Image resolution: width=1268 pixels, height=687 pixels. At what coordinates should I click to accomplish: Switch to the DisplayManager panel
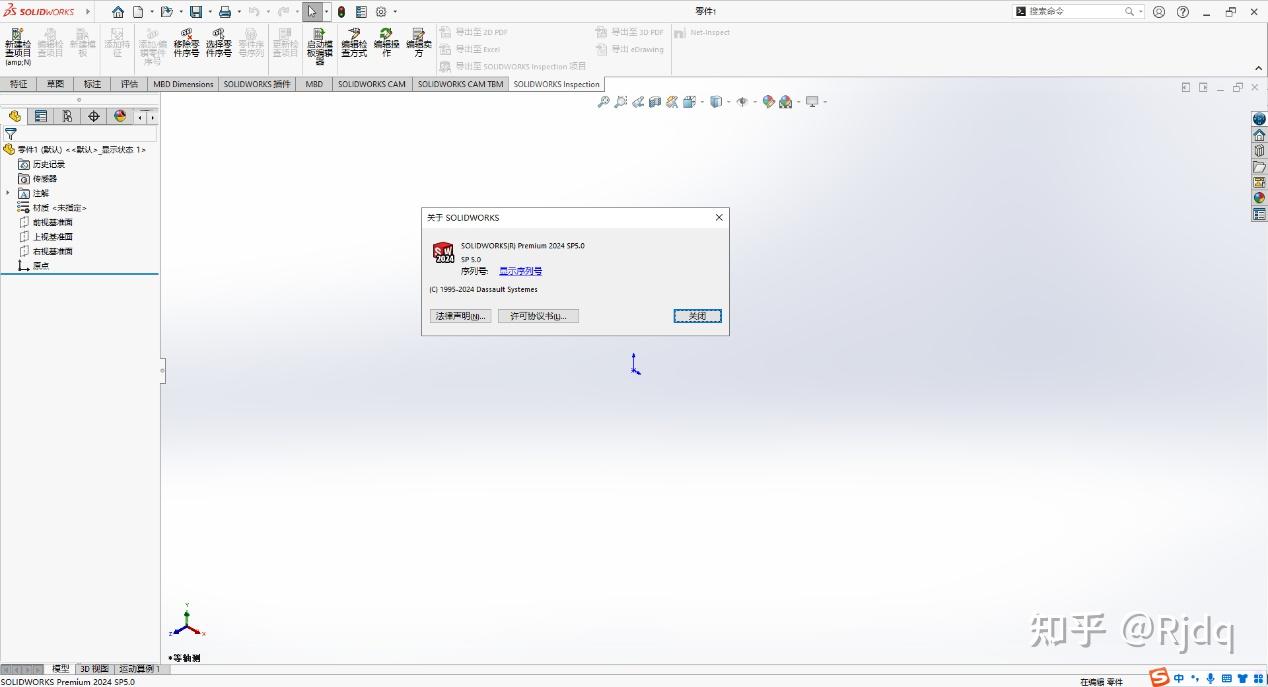[x=120, y=116]
